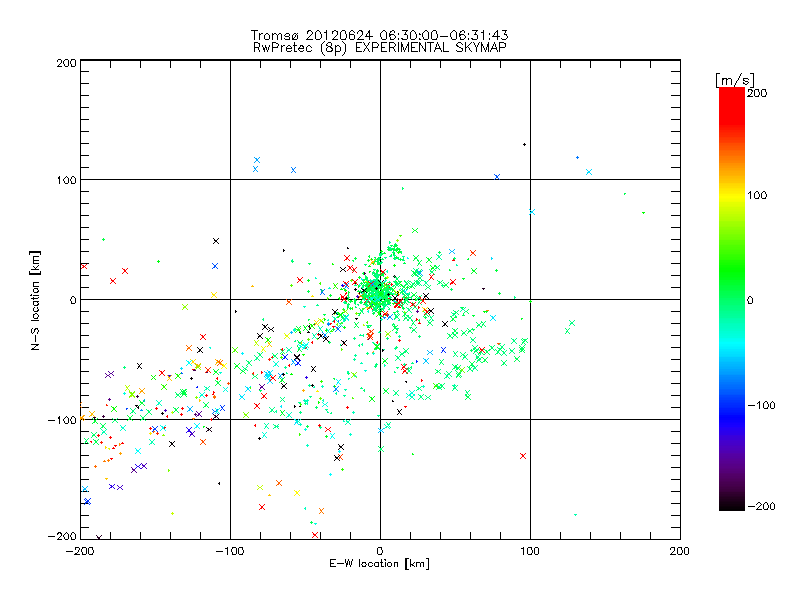800x600 pixels.
Task: Click the x-axis tick label '-200'
Action: [x=80, y=551]
